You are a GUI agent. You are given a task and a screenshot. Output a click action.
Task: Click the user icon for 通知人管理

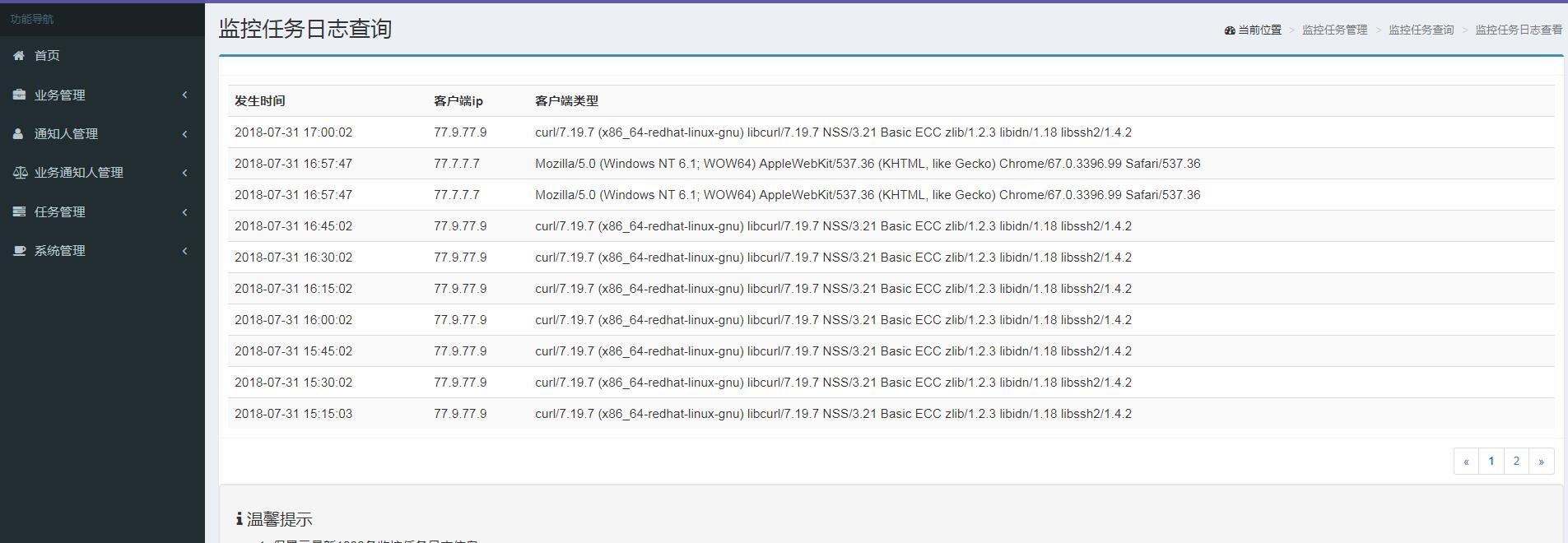18,133
